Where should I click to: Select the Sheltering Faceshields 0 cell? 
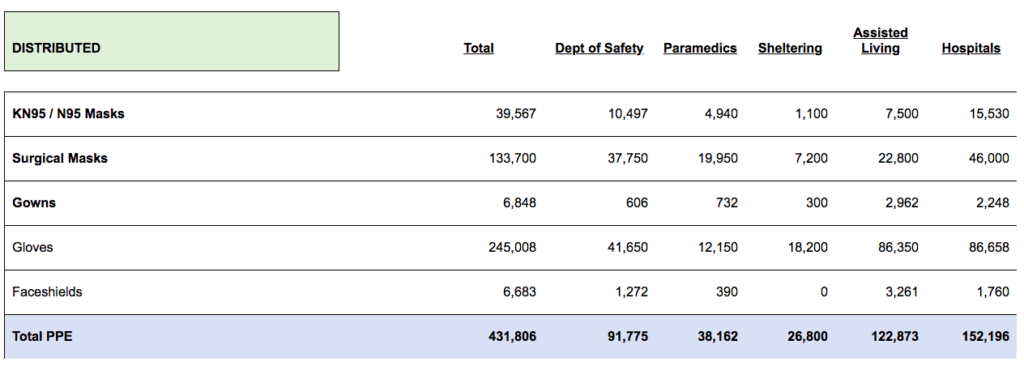(824, 291)
